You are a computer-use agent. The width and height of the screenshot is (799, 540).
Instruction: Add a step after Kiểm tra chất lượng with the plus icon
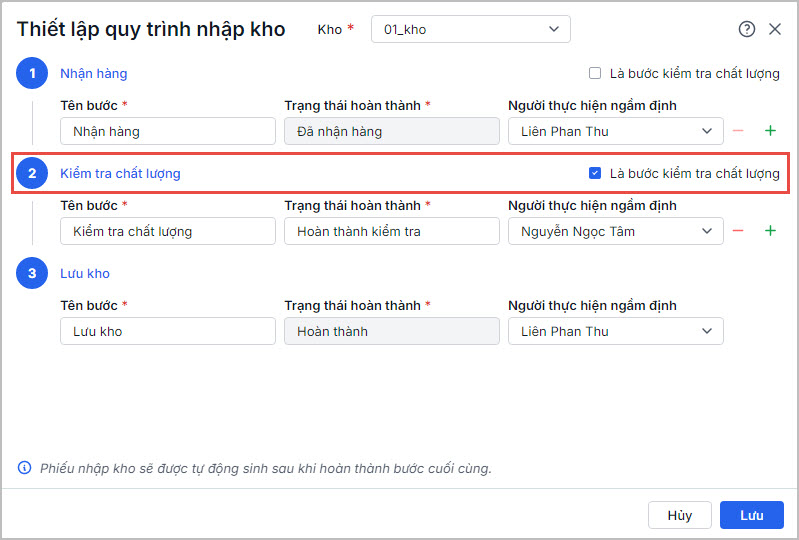(770, 231)
